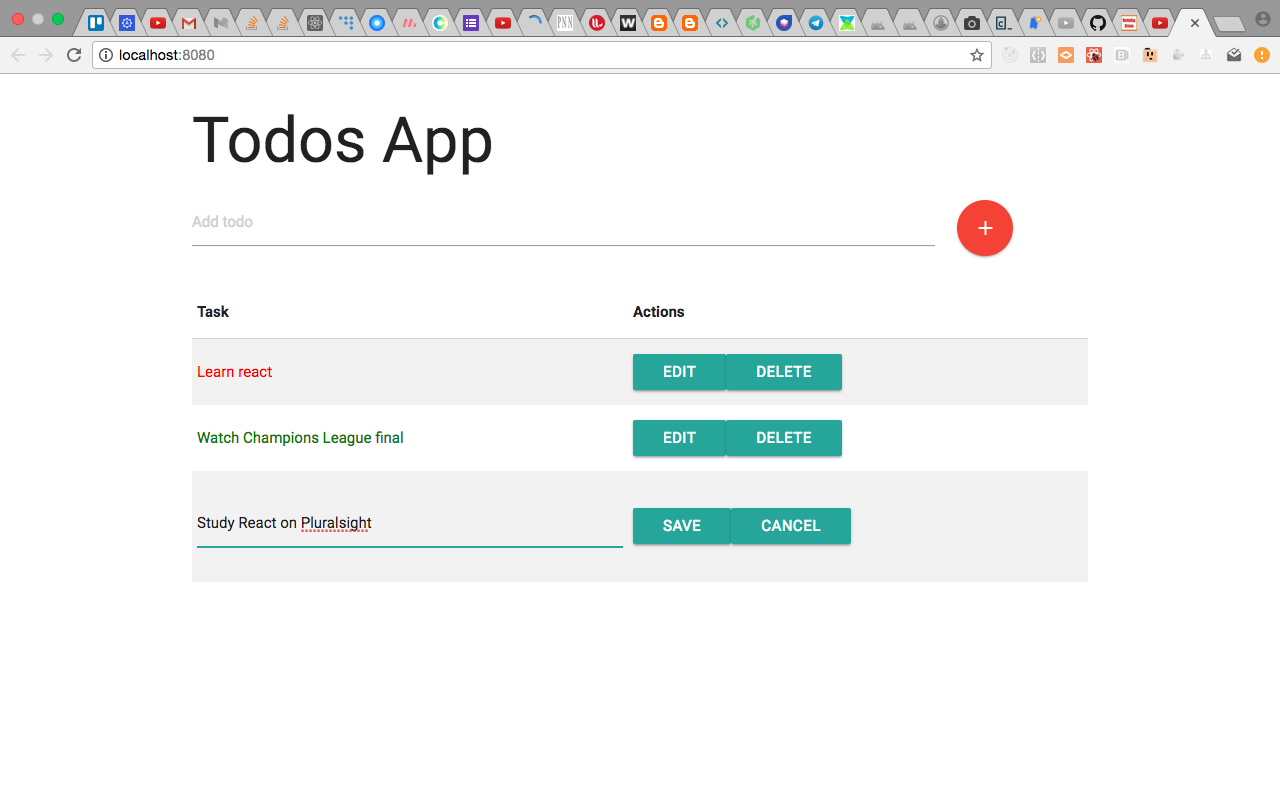Edit the "Learn react" todo
This screenshot has height=800, width=1280.
click(679, 371)
